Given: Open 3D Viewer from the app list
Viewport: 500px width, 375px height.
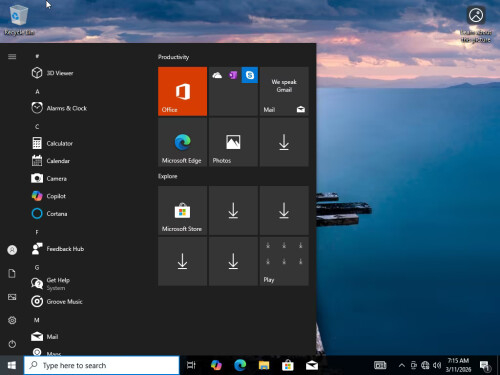Looking at the screenshot, I should pos(86,73).
